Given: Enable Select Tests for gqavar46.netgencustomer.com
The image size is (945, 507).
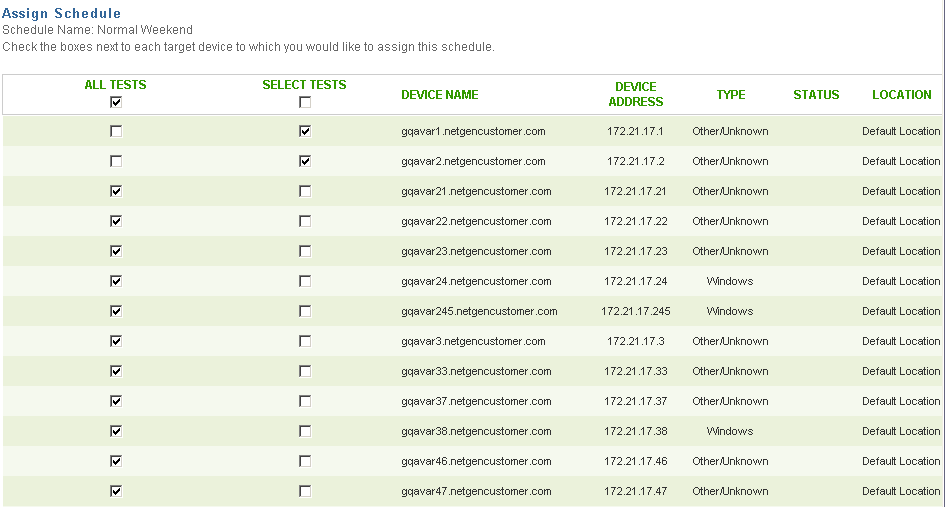Looking at the screenshot, I should pyautogui.click(x=305, y=461).
